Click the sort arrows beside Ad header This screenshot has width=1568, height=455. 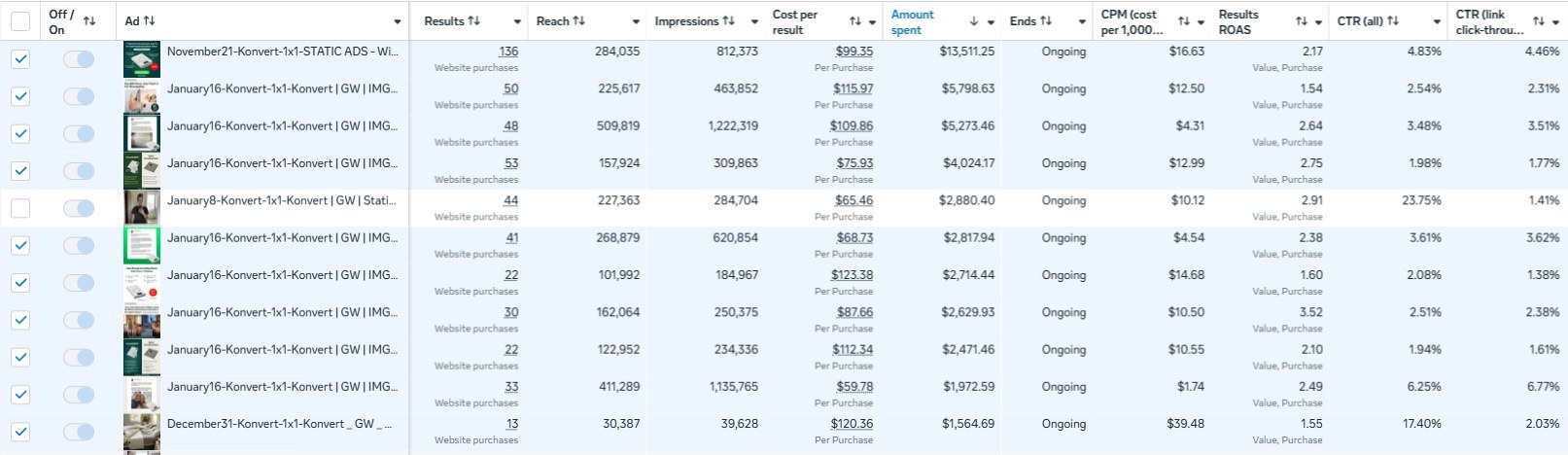(x=150, y=21)
